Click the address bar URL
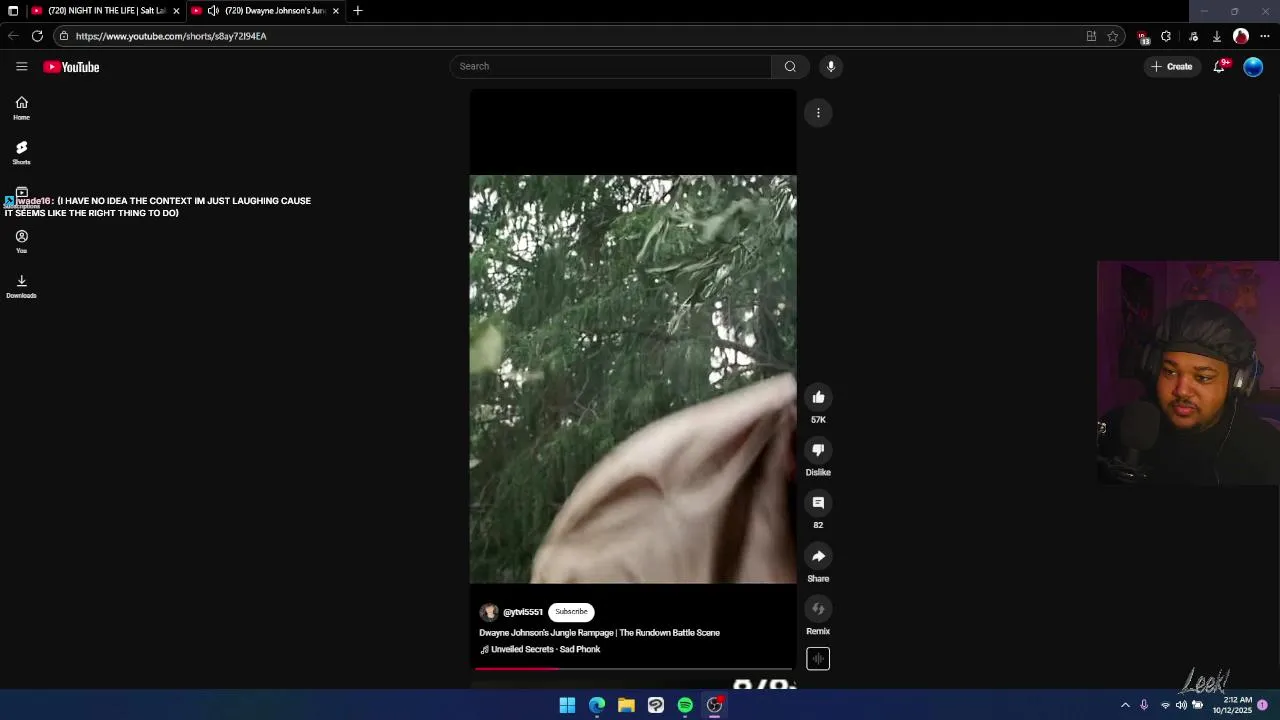This screenshot has height=720, width=1280. [171, 36]
